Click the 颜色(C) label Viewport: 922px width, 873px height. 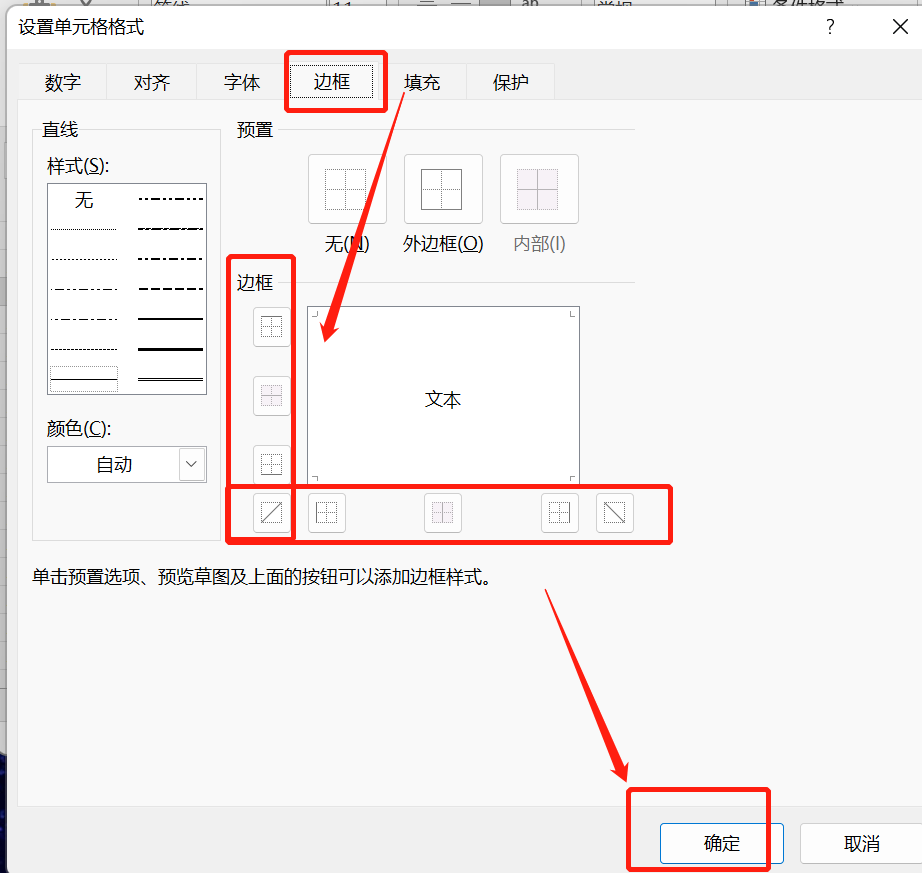79,429
